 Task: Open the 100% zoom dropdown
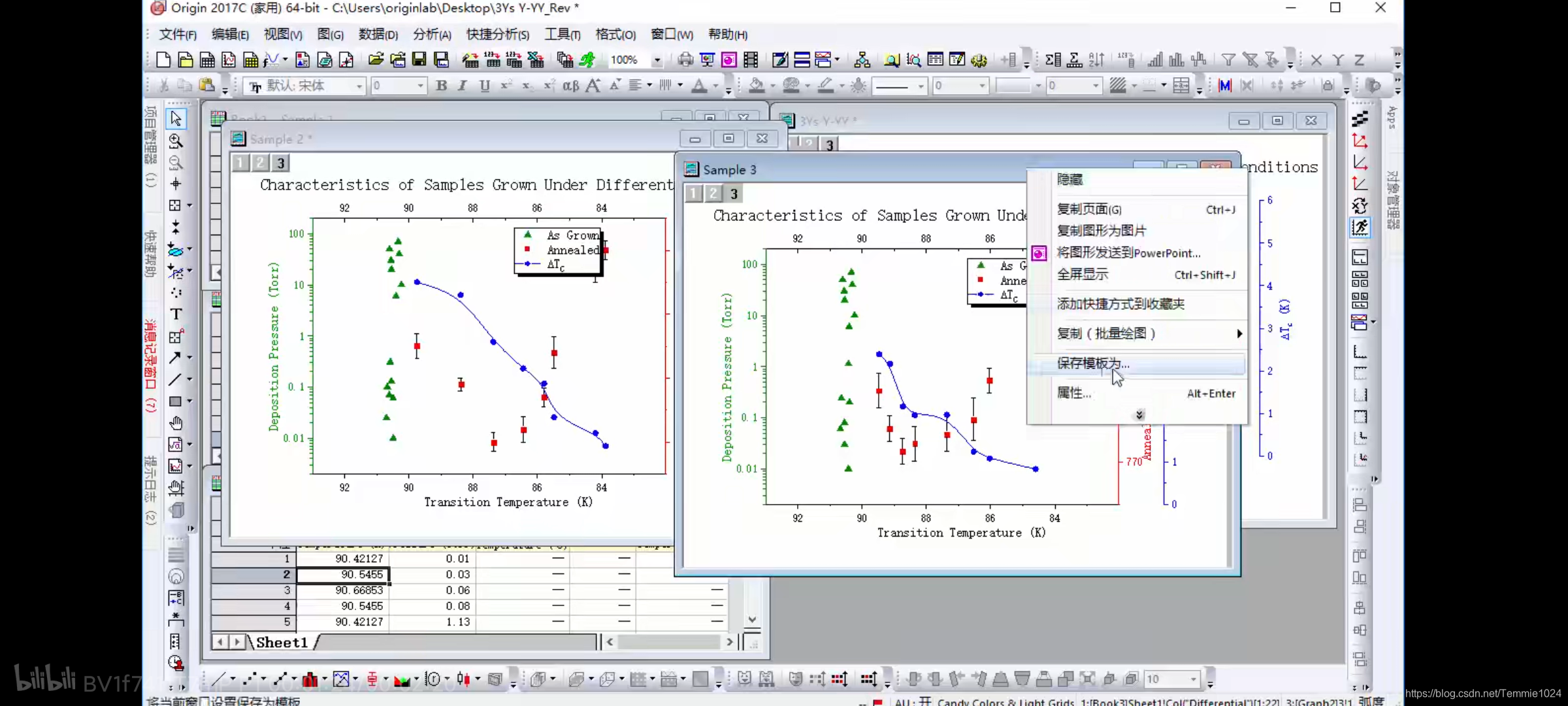[x=657, y=60]
